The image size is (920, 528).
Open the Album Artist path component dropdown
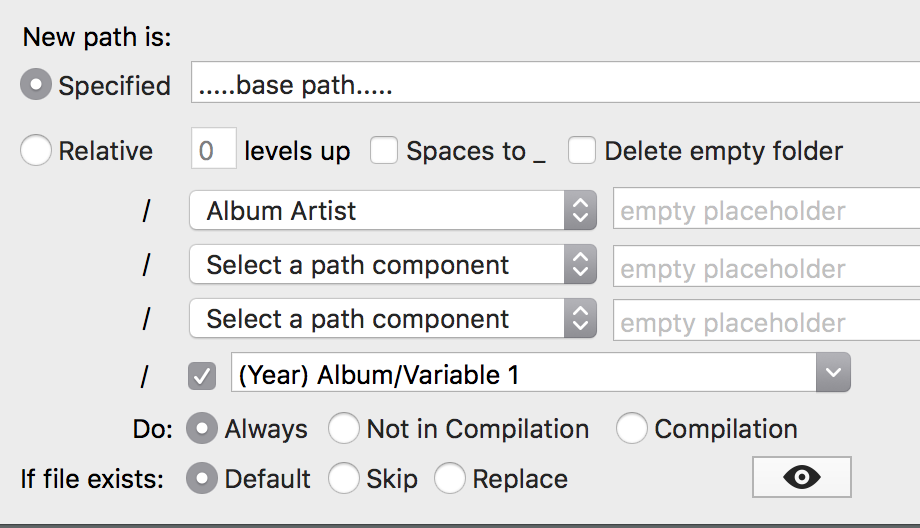(392, 211)
